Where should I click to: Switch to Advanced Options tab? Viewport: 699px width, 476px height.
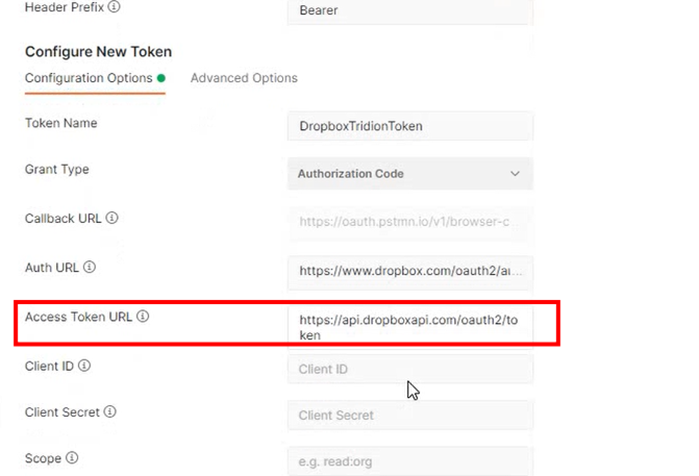[244, 78]
